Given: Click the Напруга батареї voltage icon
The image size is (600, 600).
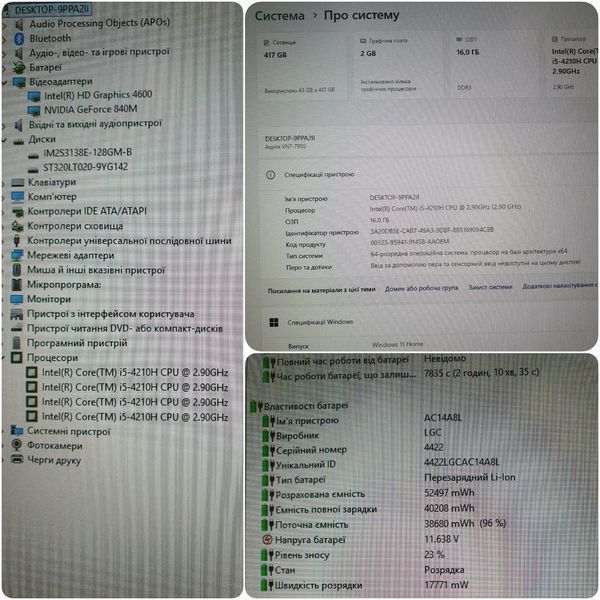Looking at the screenshot, I should pyautogui.click(x=267, y=540).
